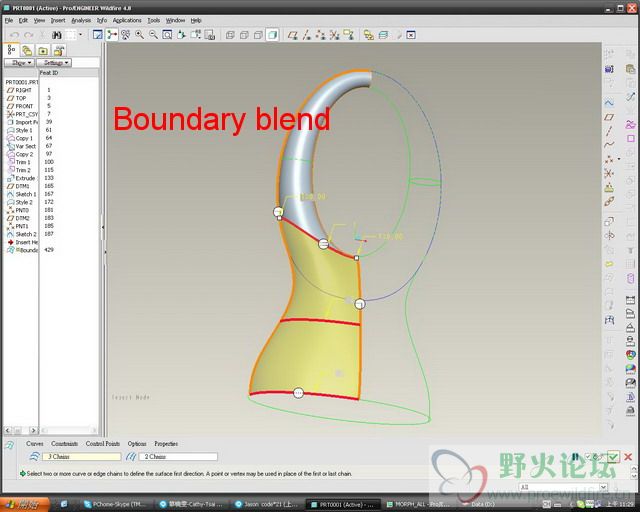Screen dimensions: 640x512
Task: Open Properties panel in dashboard
Action: click(x=166, y=443)
